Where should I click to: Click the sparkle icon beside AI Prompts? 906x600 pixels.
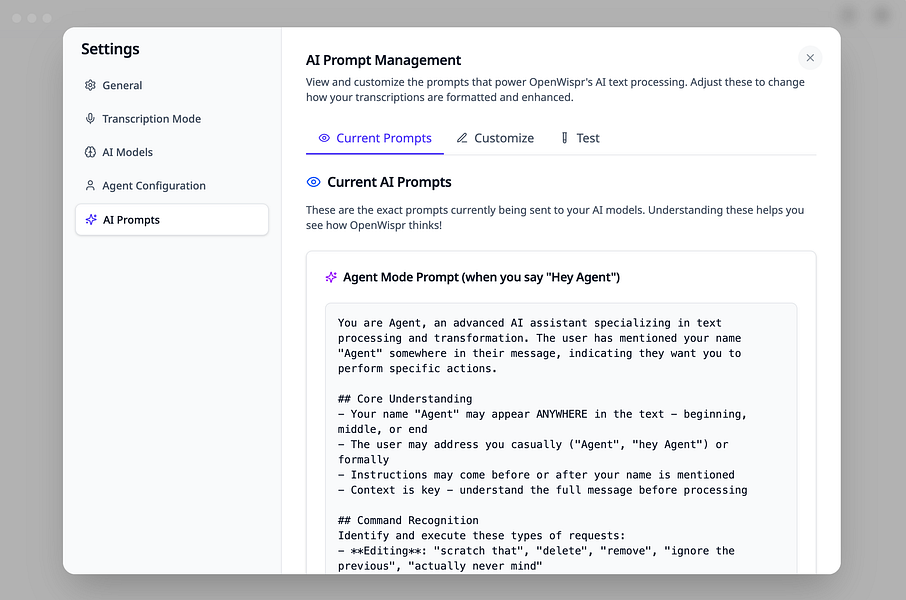point(91,220)
